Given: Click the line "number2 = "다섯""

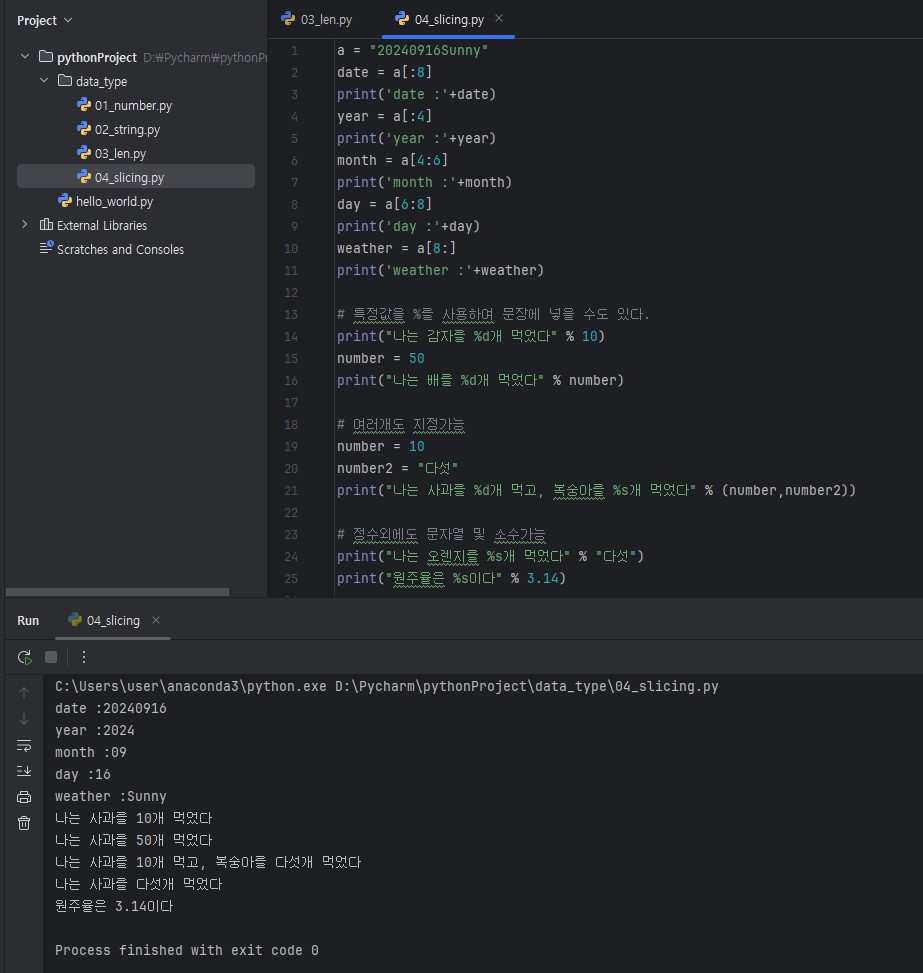Looking at the screenshot, I should [397, 469].
